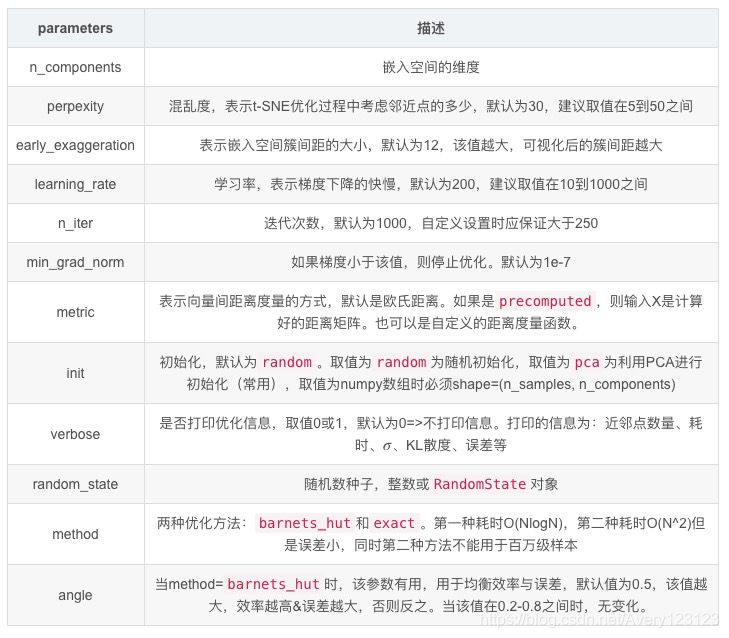Viewport: 729px width, 638px height.
Task: Click the red 'precomputed' code word
Action: click(x=545, y=301)
